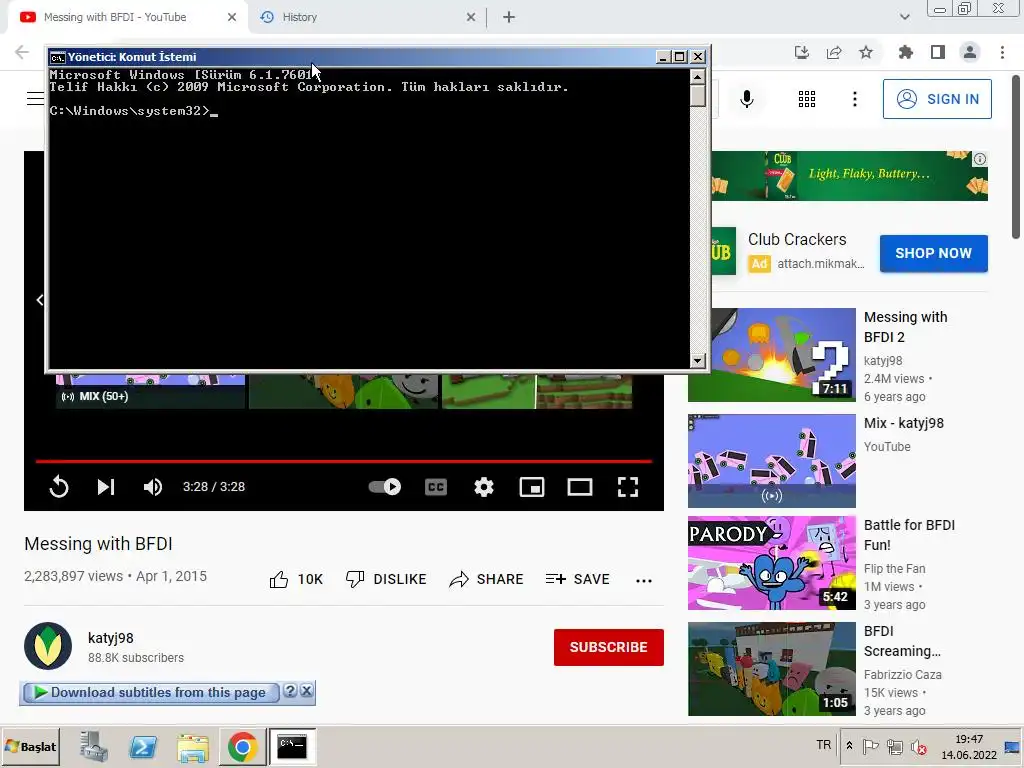Image resolution: width=1024 pixels, height=768 pixels.
Task: Click Download subtitles from this page
Action: pyautogui.click(x=150, y=692)
